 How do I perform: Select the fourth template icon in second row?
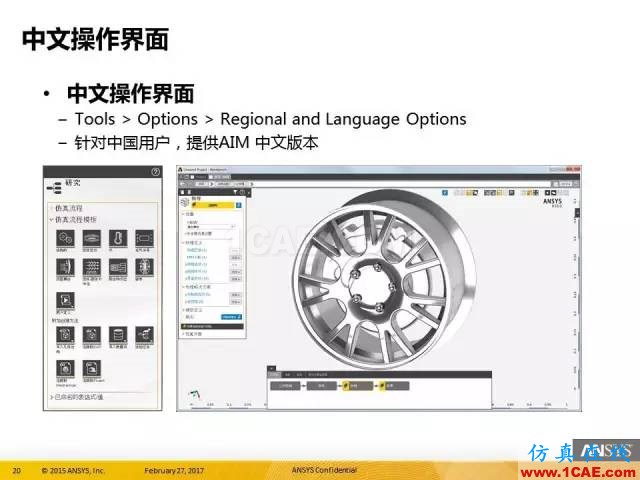click(x=144, y=267)
